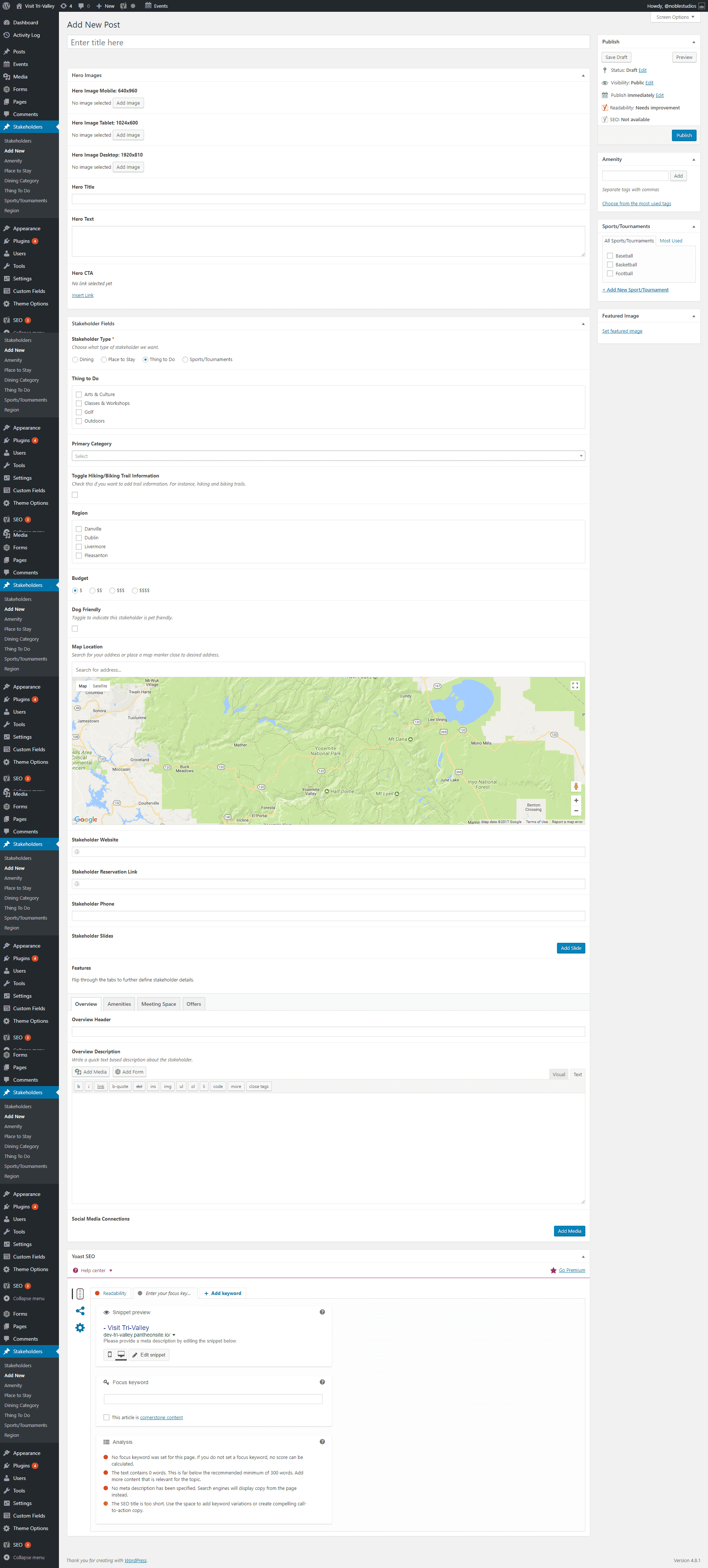The image size is (708, 1568).
Task: Open the Readability tab
Action: click(111, 1294)
